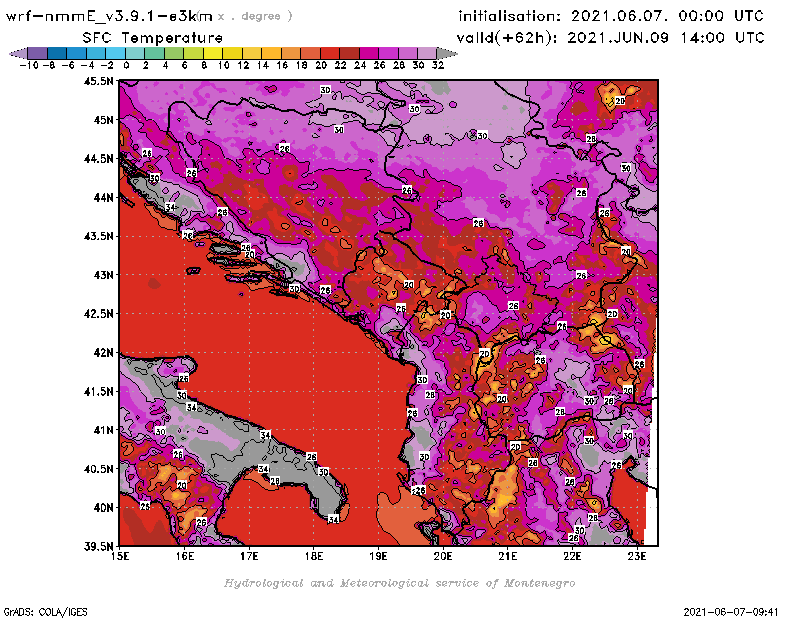Click the 'Hydrological and Meteorological service of Montenegro' caption
800x618 pixels.
[x=399, y=583]
